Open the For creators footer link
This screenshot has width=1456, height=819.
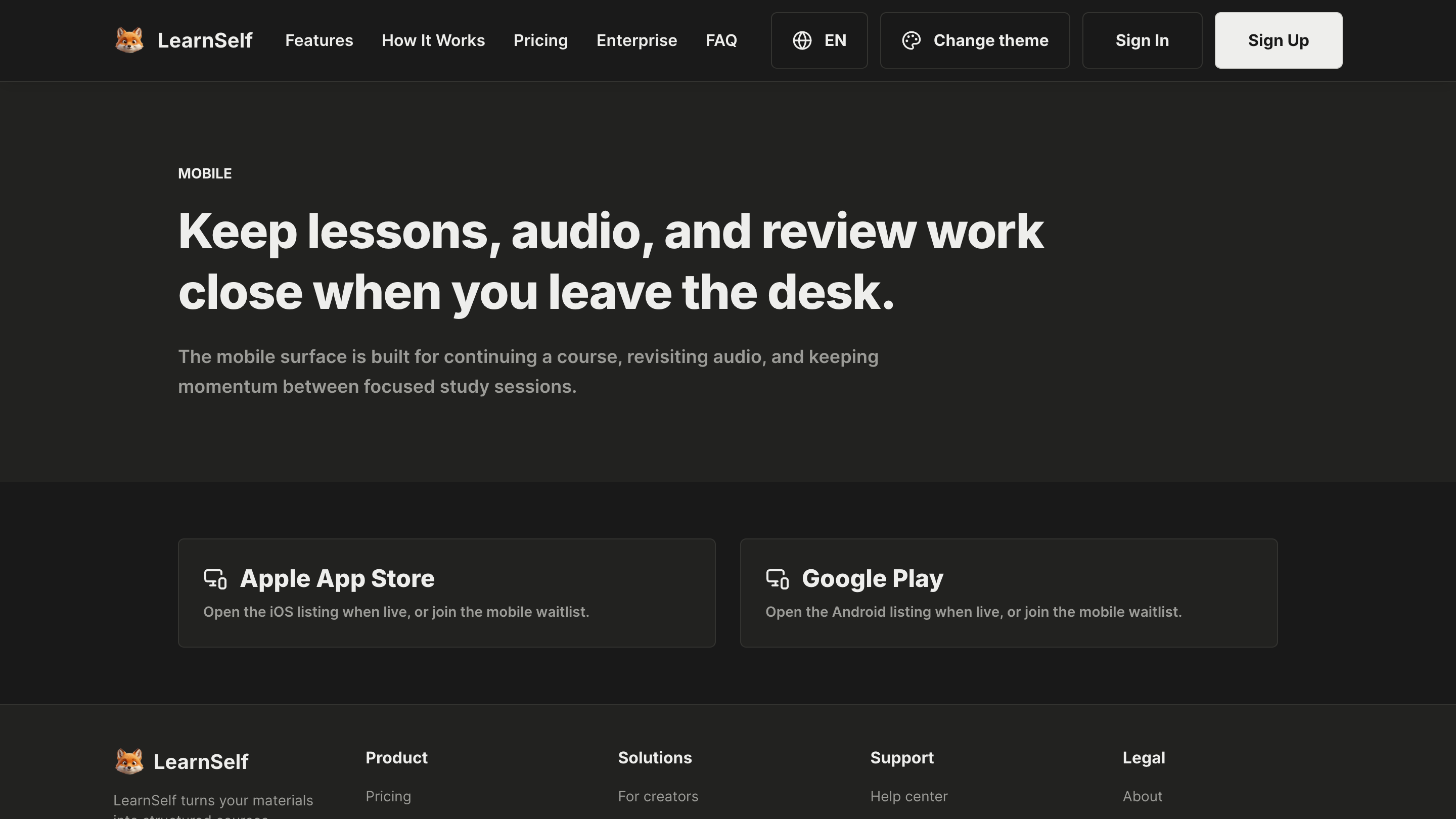[x=658, y=796]
